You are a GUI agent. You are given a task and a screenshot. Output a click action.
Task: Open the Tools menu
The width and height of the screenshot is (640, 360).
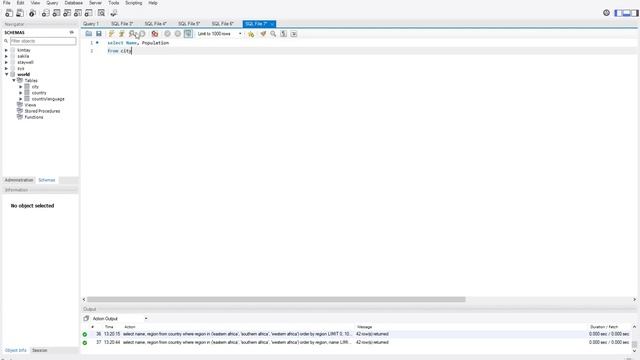pyautogui.click(x=114, y=3)
